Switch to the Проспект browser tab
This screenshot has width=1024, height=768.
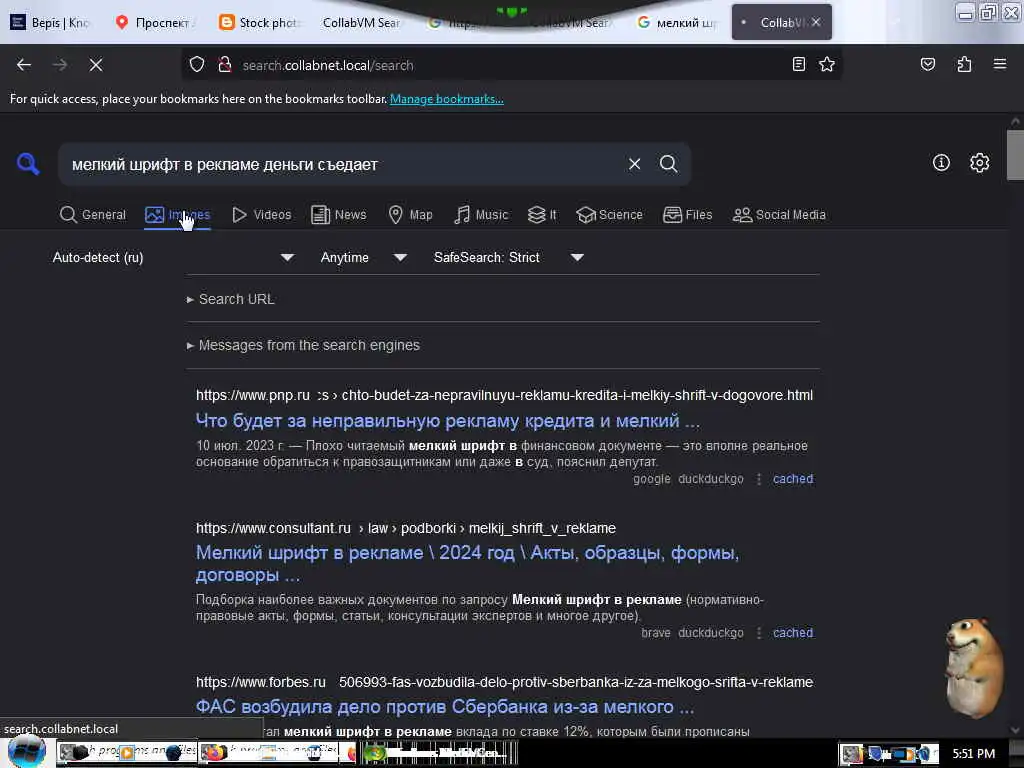point(154,23)
